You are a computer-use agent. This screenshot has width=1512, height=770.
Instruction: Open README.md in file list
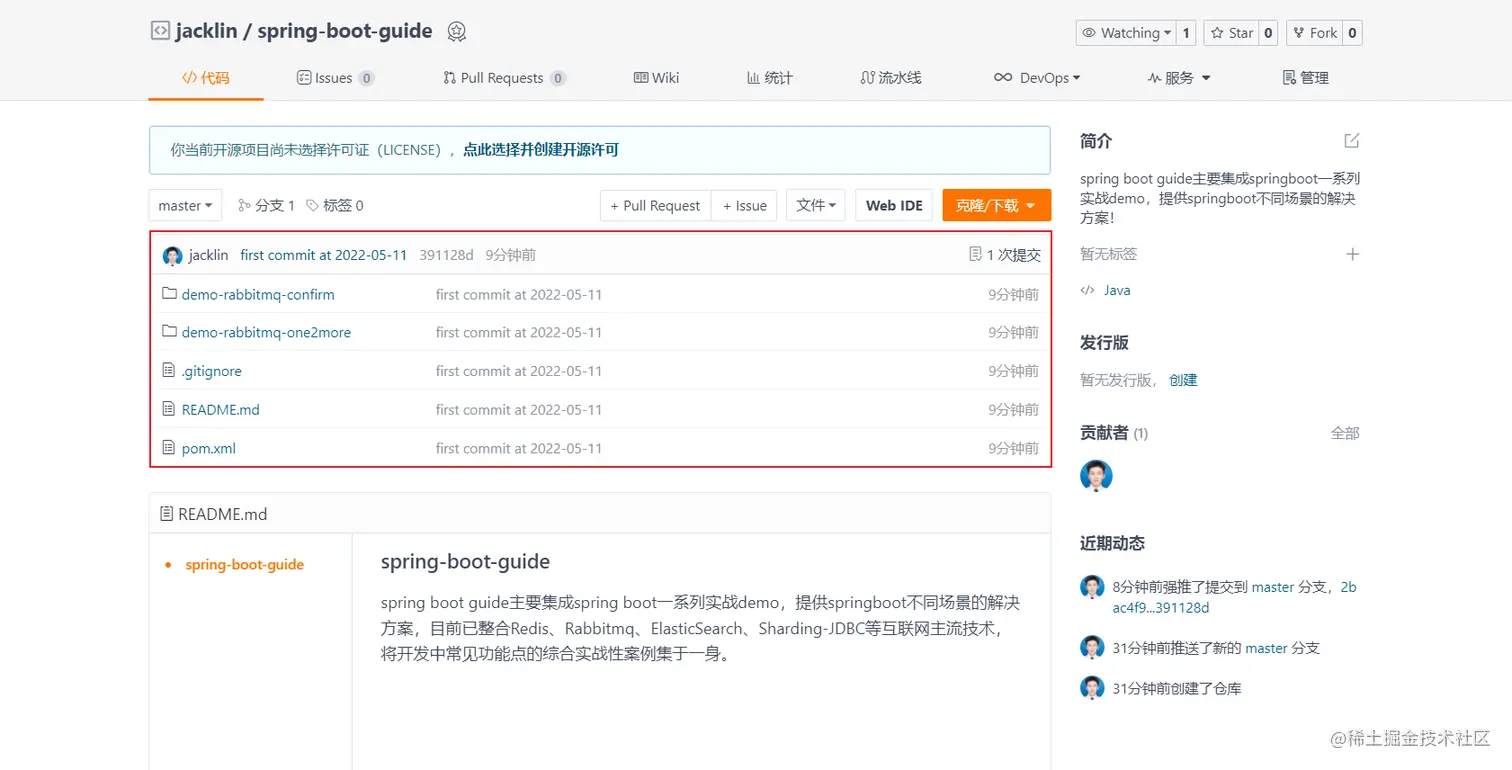click(x=221, y=410)
